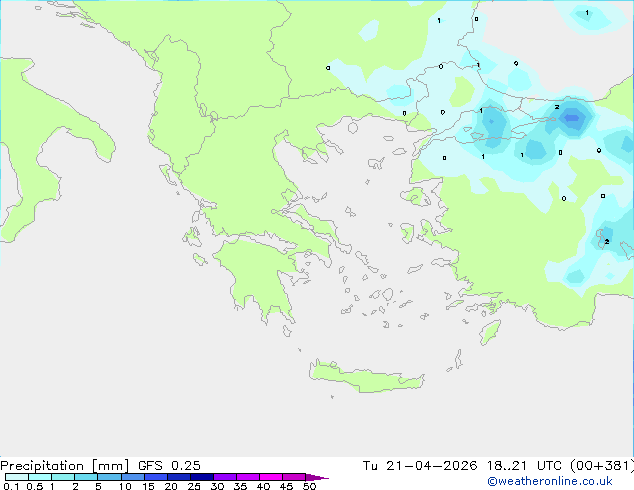
Task: Click the '[mm]' unit label
Action: pos(111,466)
